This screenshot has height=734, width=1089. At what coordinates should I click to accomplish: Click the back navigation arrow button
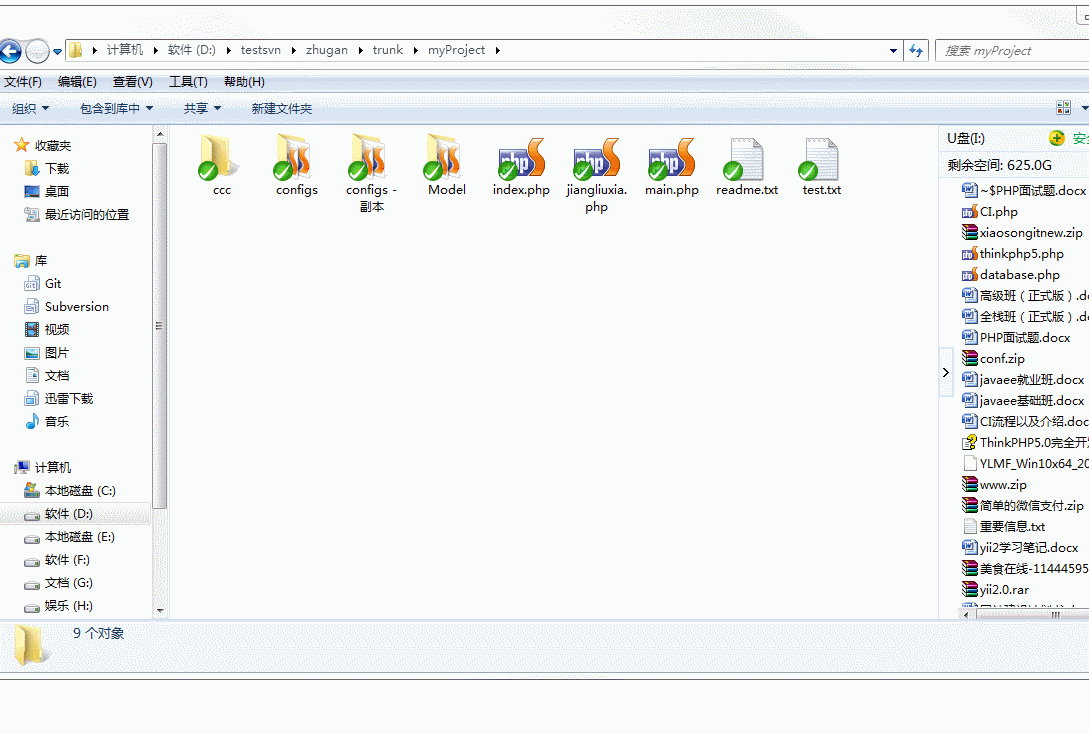[x=11, y=51]
